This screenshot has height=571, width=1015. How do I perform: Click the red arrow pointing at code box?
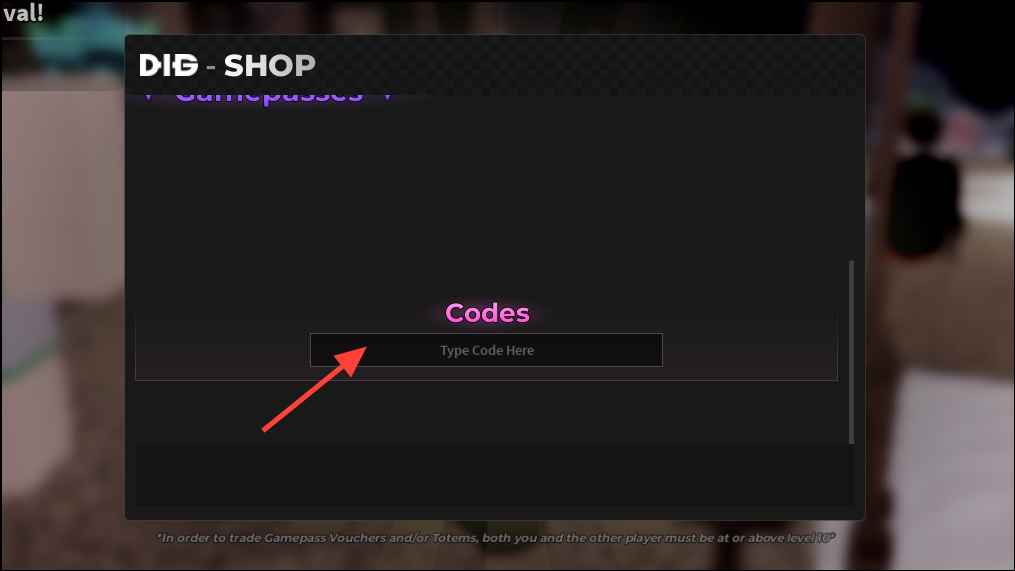315,388
